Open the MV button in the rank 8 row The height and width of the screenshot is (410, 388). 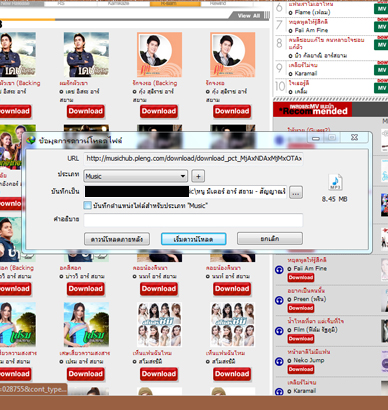[x=381, y=45]
